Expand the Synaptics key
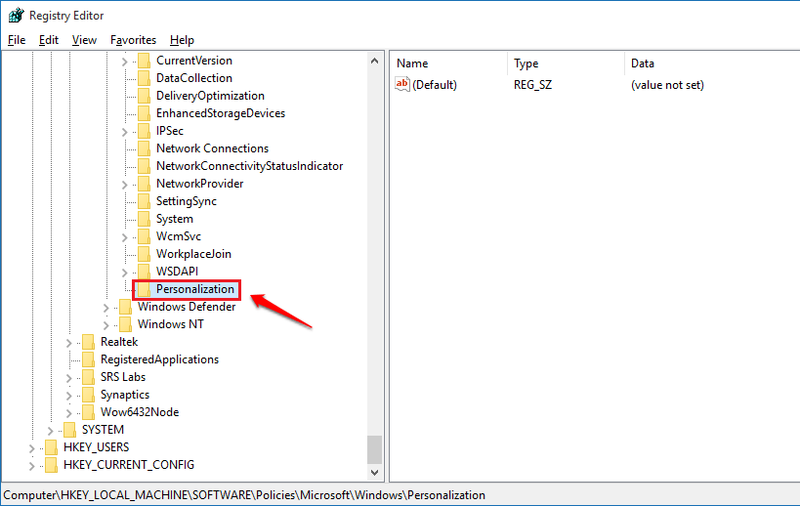 (68, 396)
